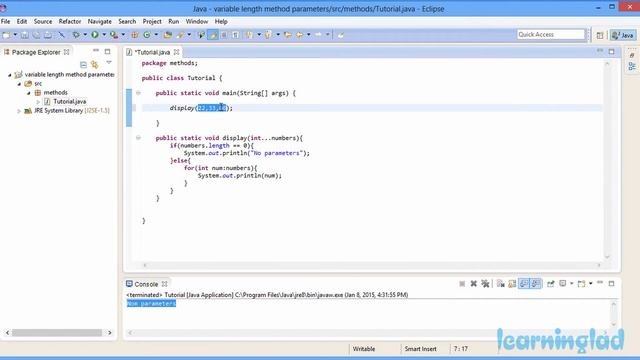Open the New file dropdown arrow

15,35
